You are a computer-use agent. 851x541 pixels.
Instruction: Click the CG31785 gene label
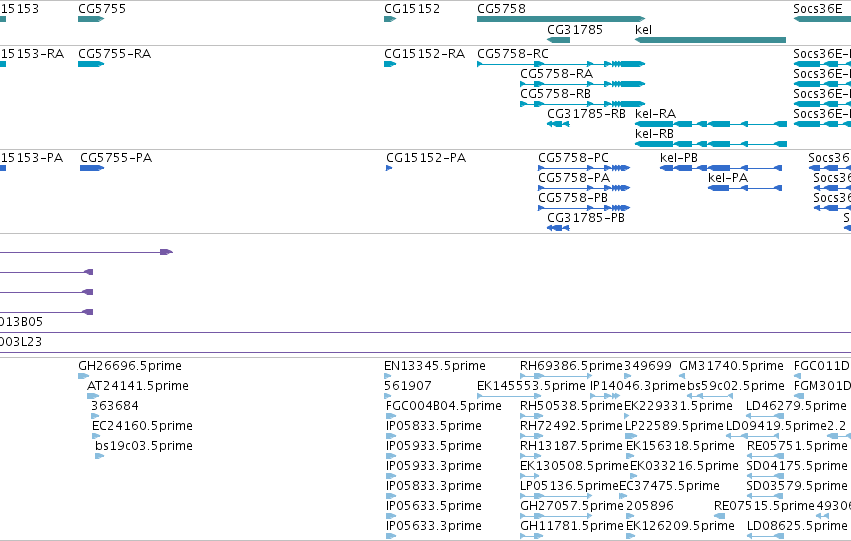575,29
